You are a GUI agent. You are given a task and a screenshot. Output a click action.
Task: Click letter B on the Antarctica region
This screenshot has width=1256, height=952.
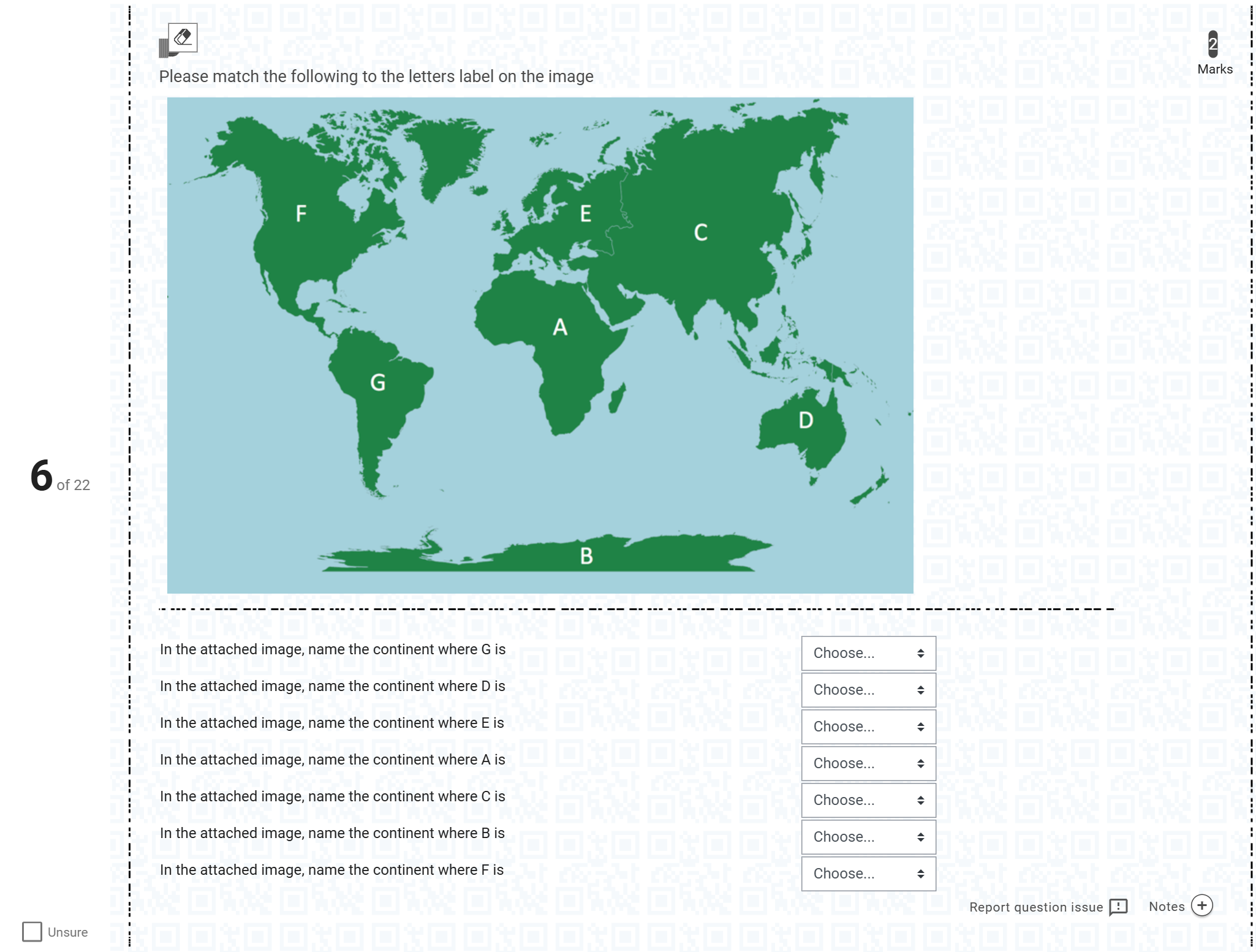point(586,556)
